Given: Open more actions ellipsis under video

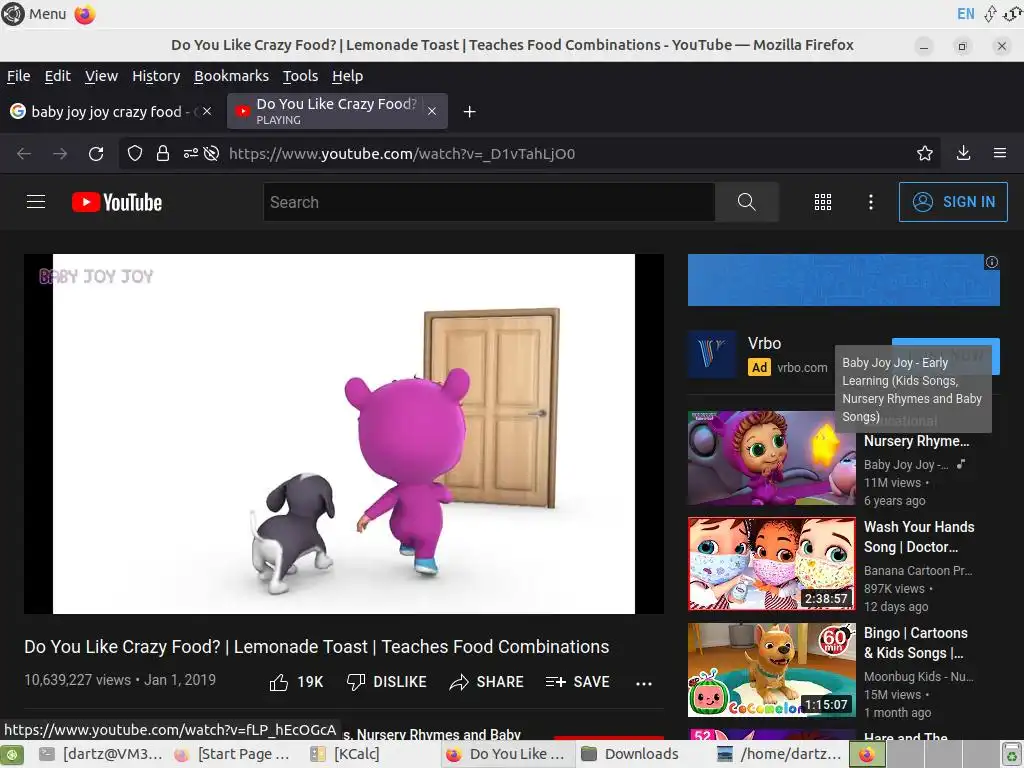Looking at the screenshot, I should (644, 683).
